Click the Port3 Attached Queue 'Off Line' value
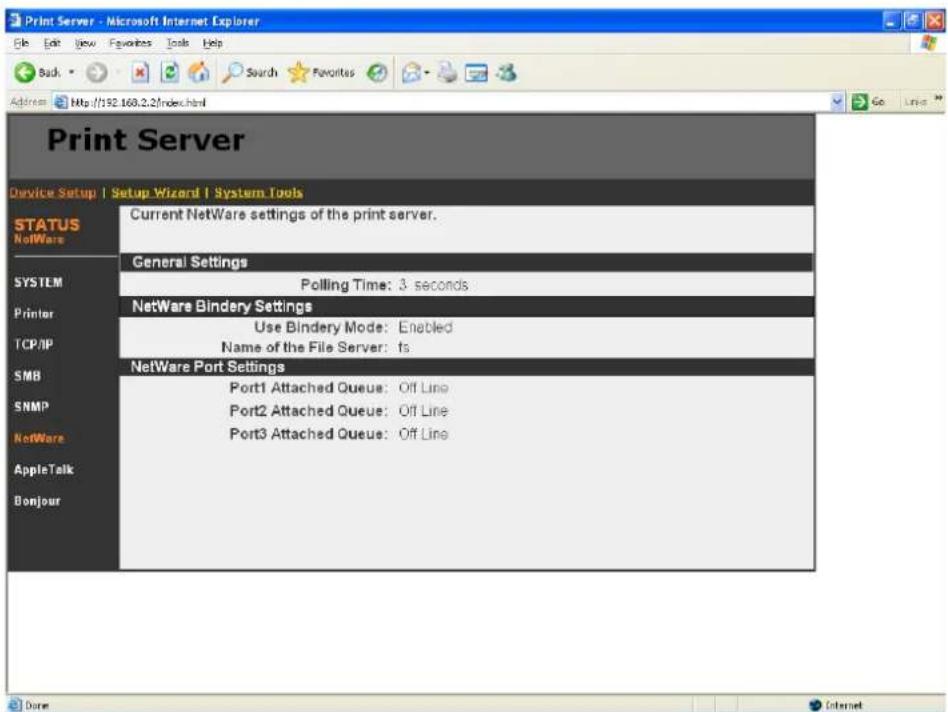The image size is (948, 712). click(423, 433)
